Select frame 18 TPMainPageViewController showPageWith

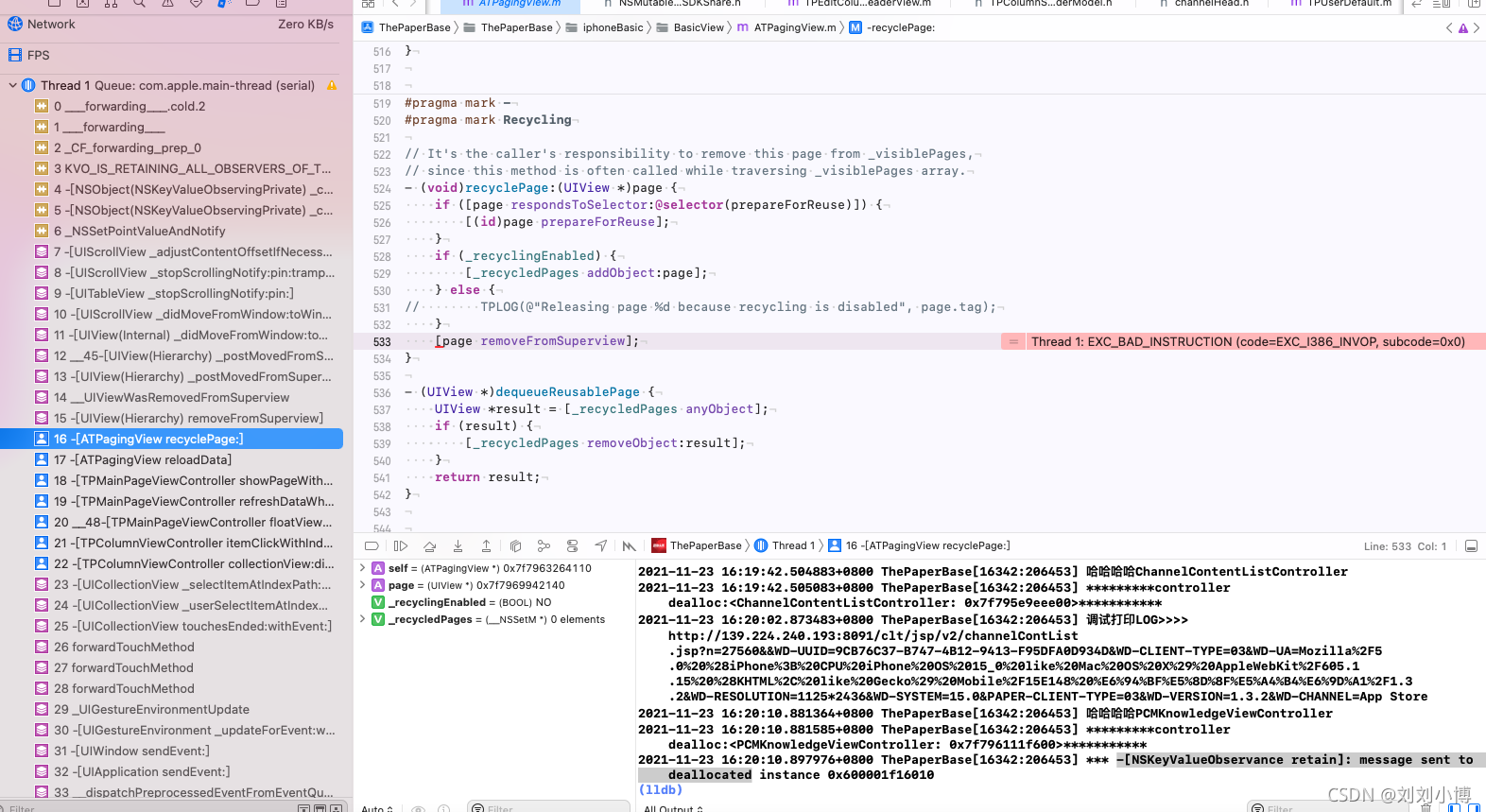[171, 480]
